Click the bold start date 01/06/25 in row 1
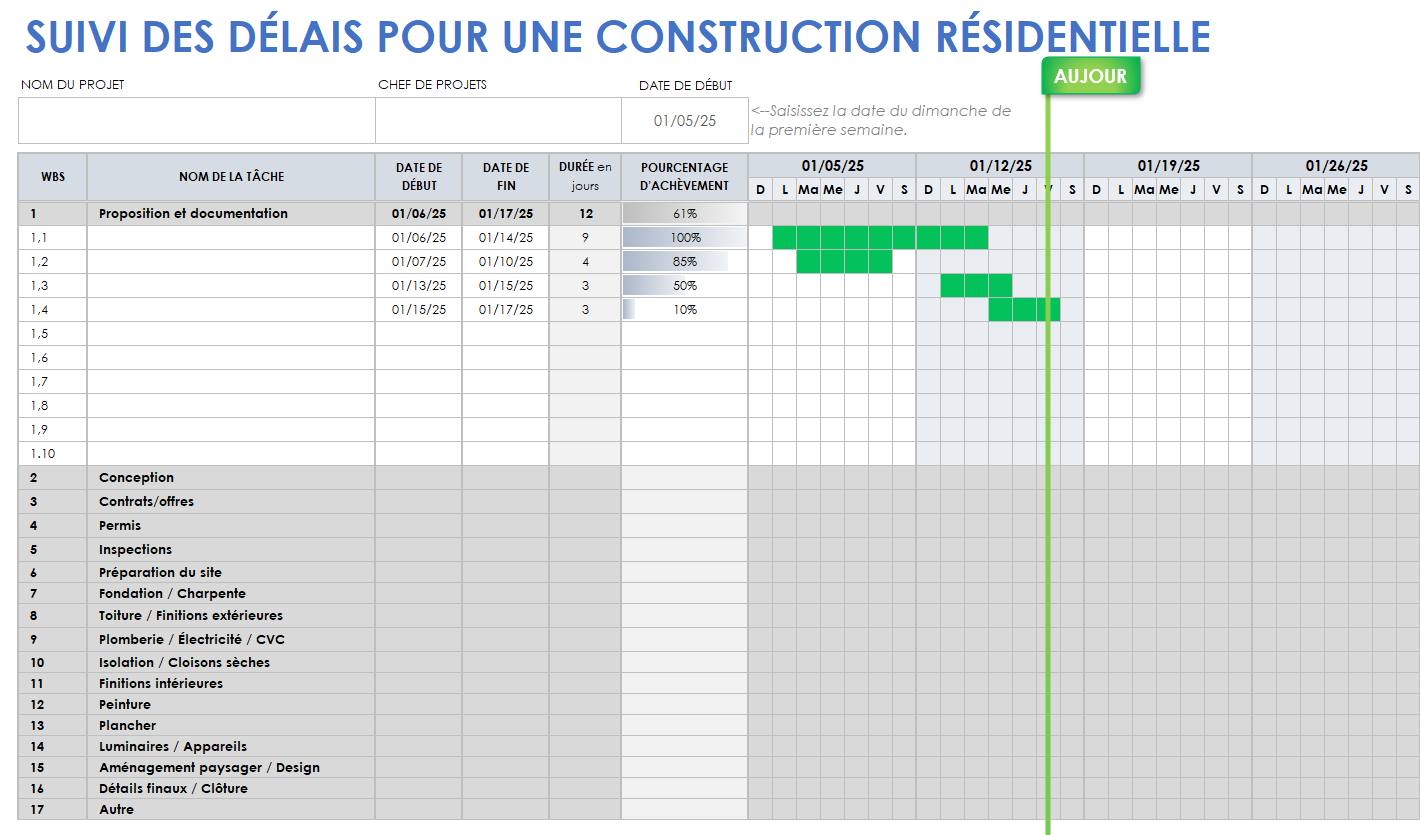The width and height of the screenshot is (1420, 835). 419,214
